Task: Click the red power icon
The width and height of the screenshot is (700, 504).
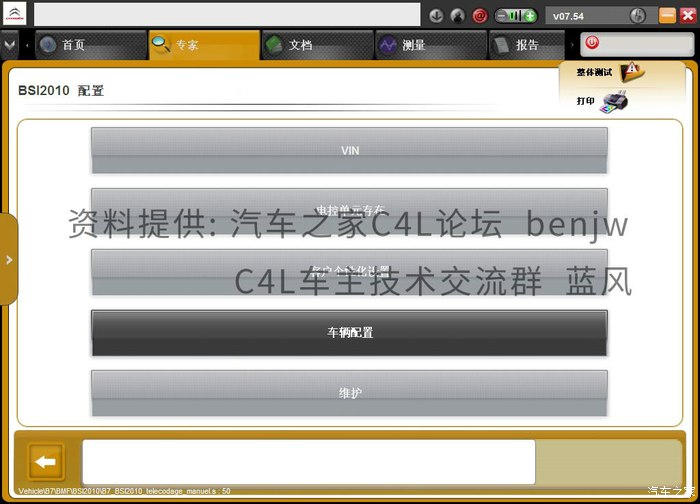Action: (592, 43)
